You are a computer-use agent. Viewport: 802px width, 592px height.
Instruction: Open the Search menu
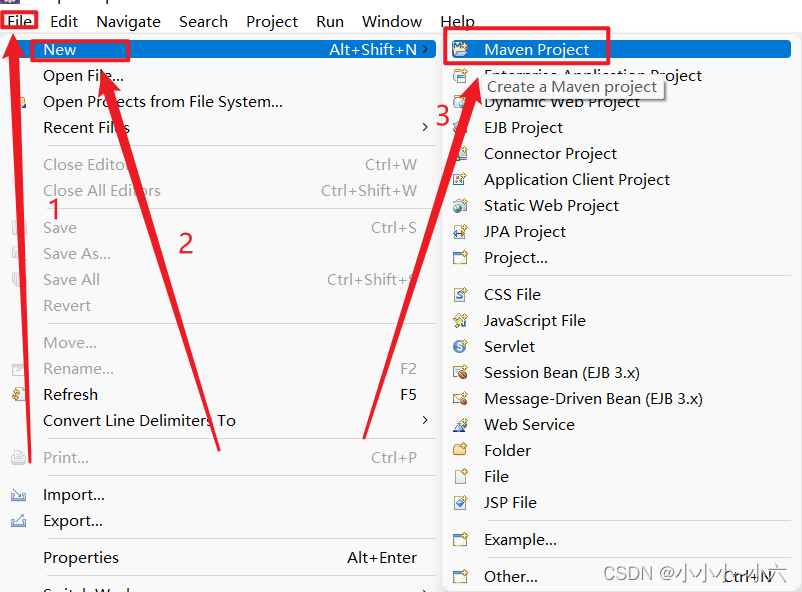203,21
